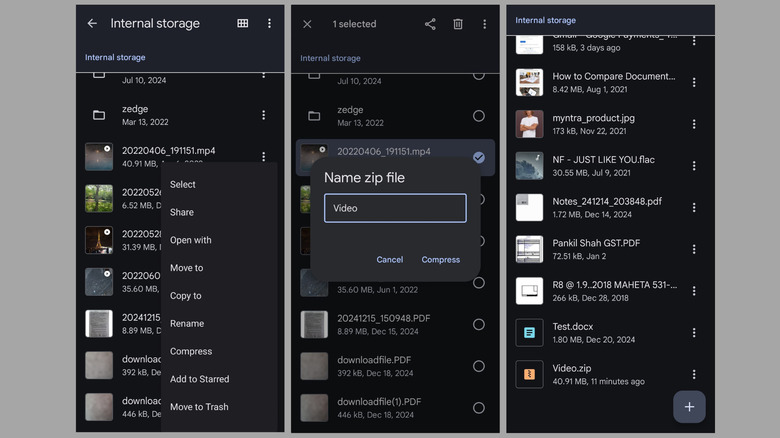This screenshot has width=780, height=438.
Task: Select 20241215_150948.PDF using its circle
Action: (x=479, y=324)
